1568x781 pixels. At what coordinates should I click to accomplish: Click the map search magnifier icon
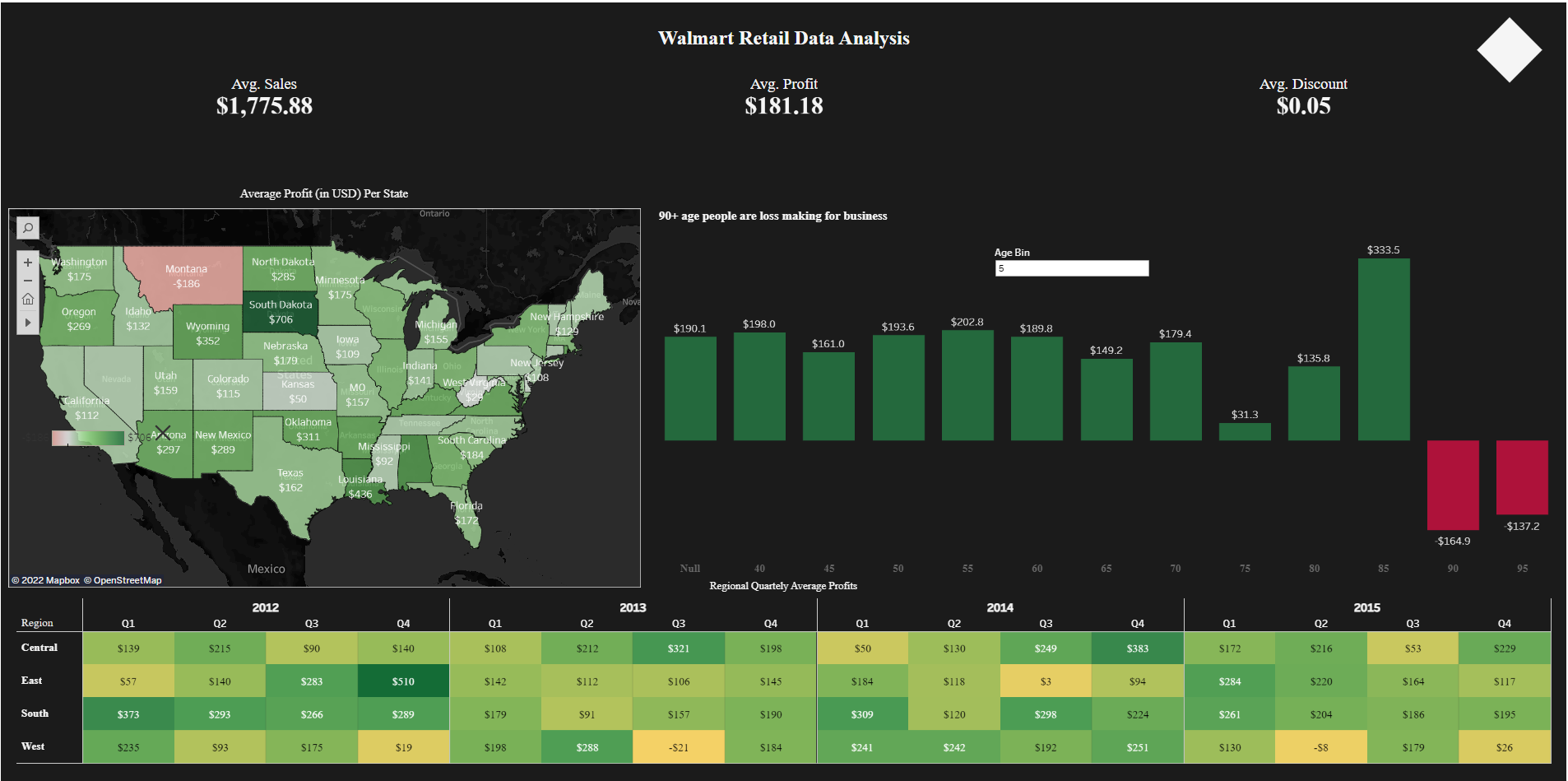pyautogui.click(x=27, y=228)
